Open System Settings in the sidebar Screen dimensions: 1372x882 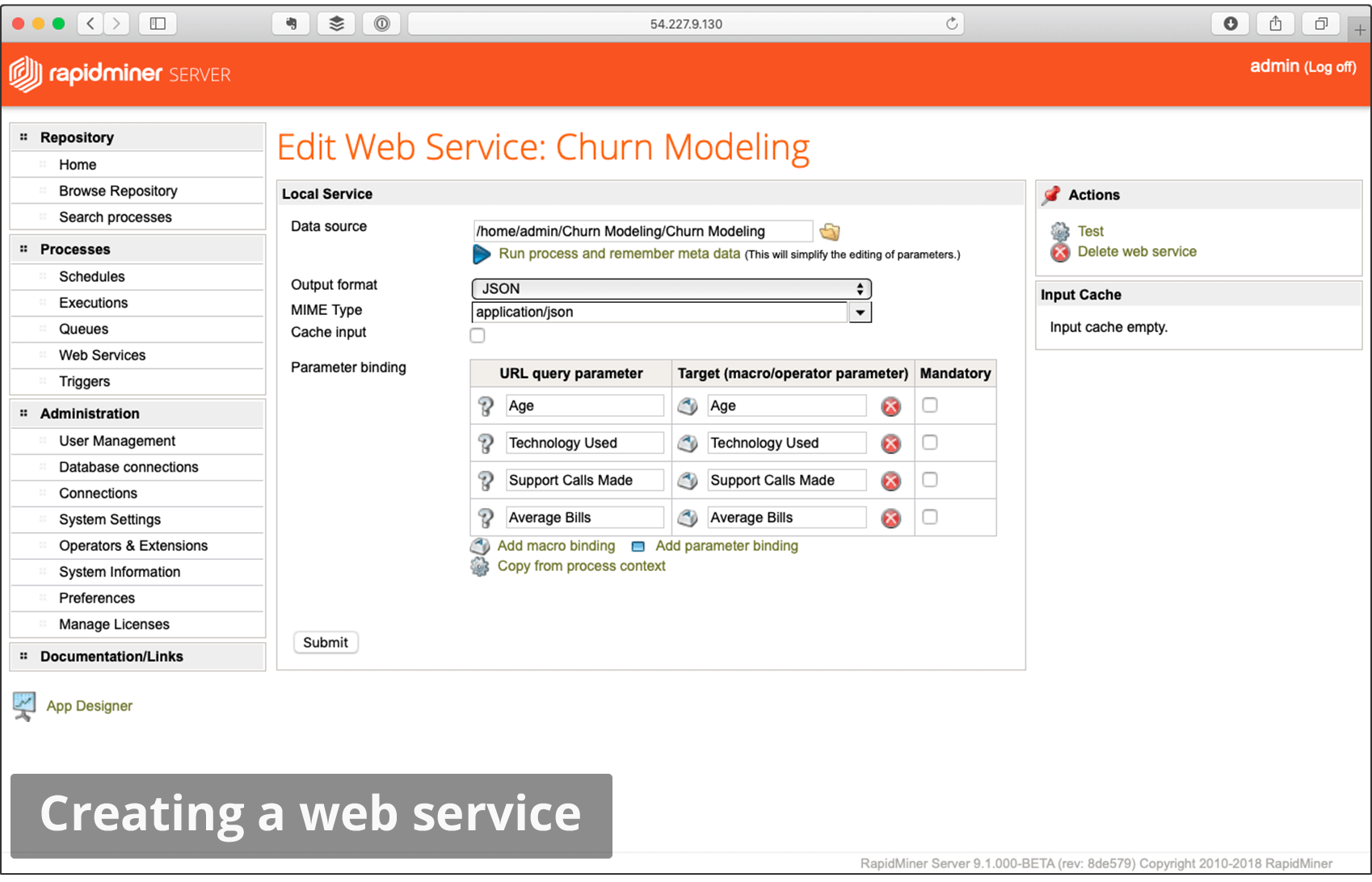tap(110, 519)
